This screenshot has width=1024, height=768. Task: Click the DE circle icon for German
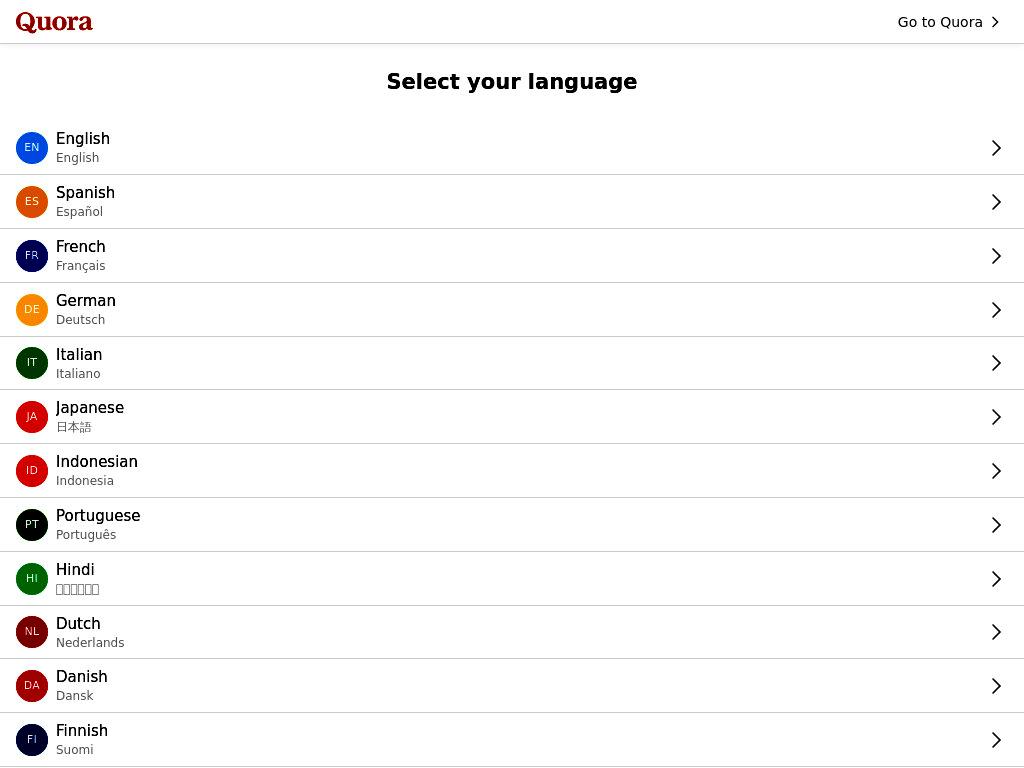(31, 310)
